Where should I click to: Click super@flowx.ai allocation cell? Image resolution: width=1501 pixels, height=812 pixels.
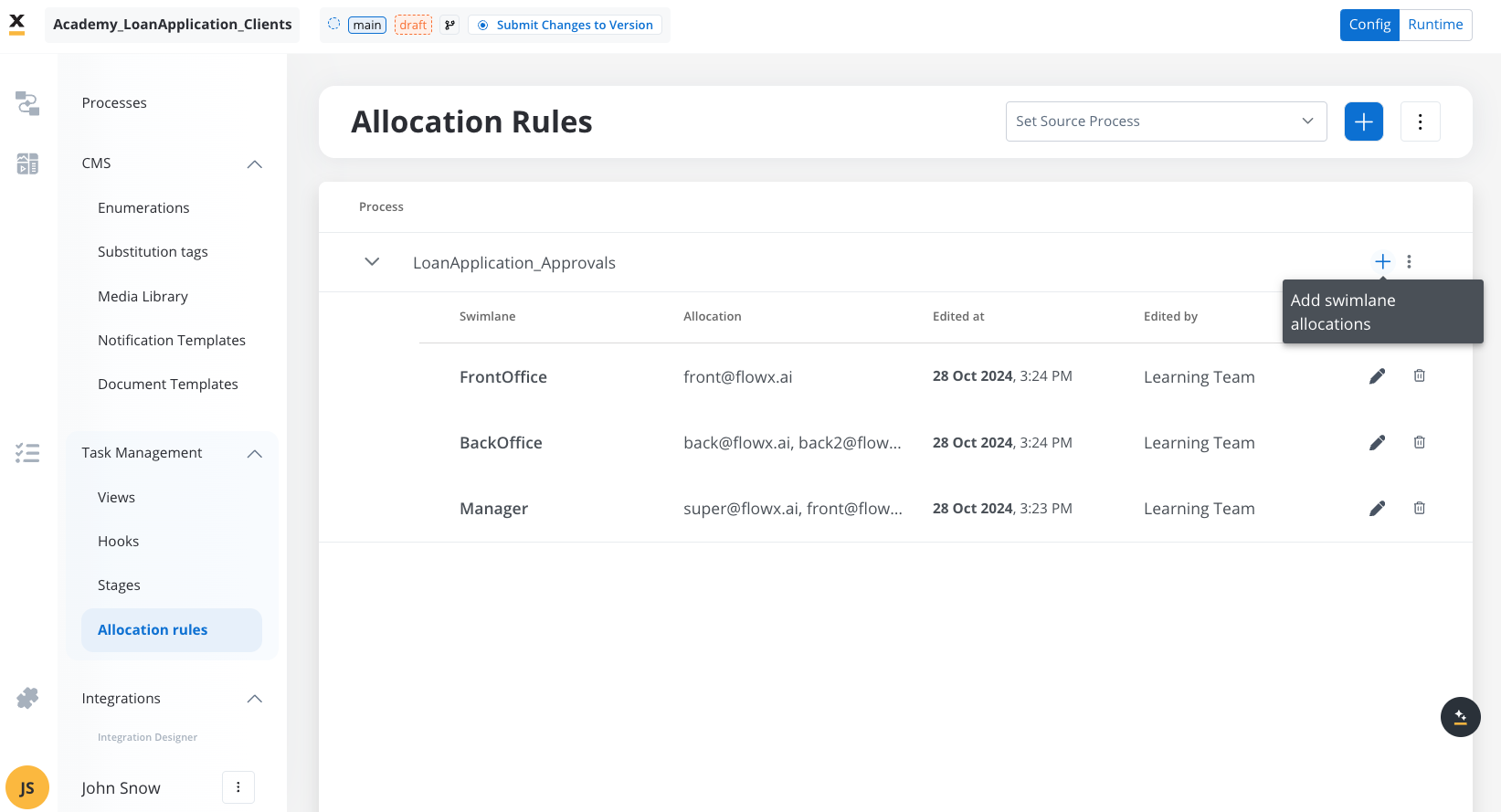point(793,509)
